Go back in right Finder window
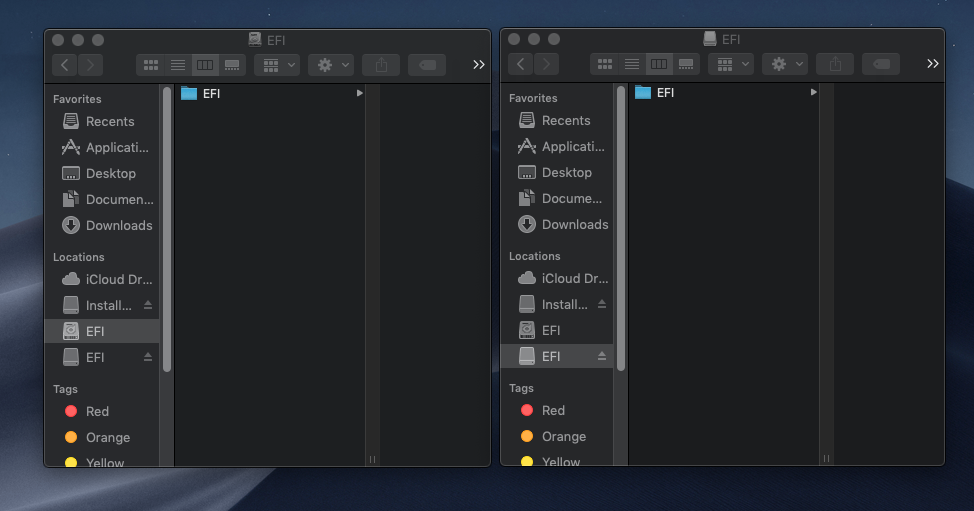 pyautogui.click(x=521, y=63)
